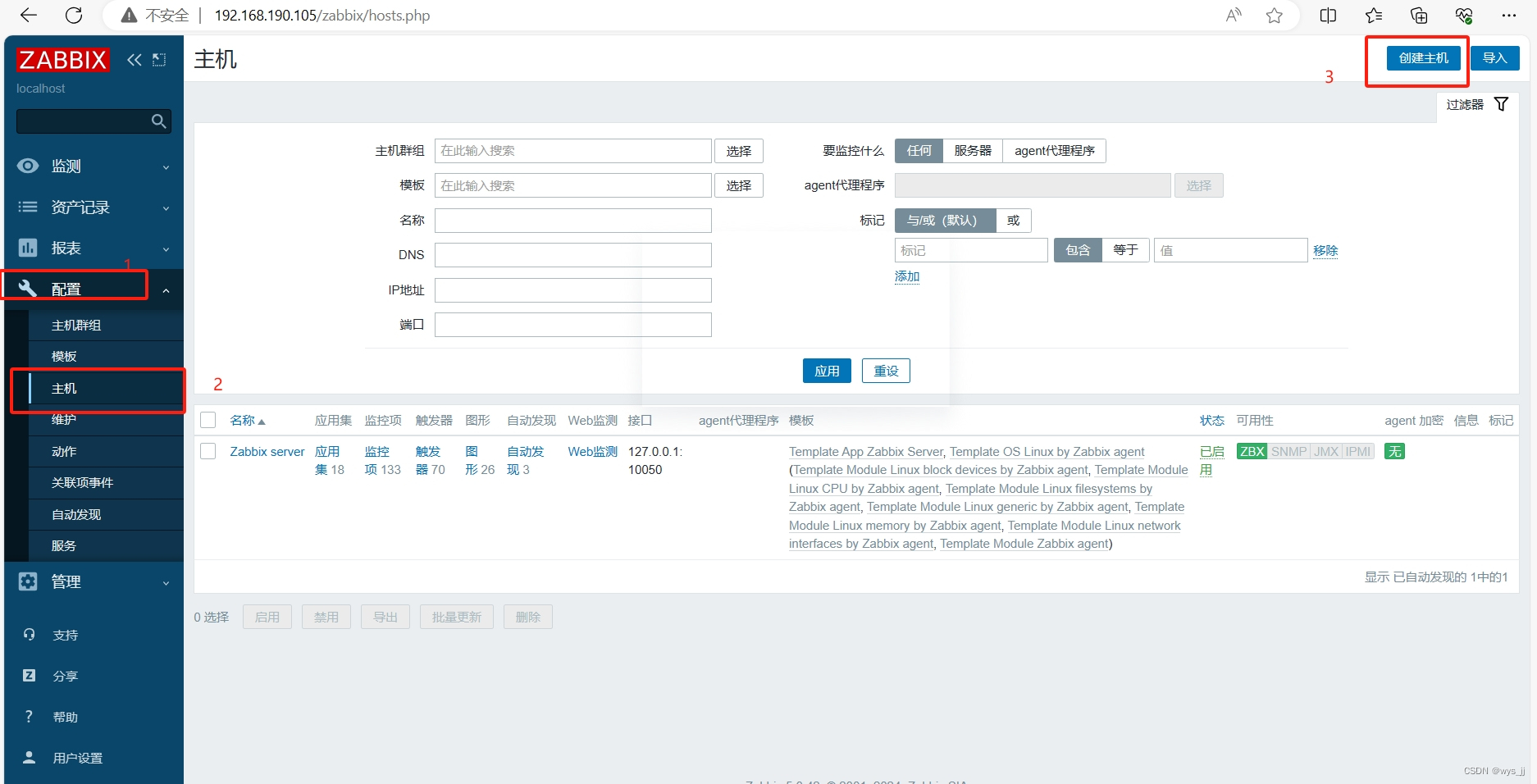Click the grey SNMP availability badge
The height and width of the screenshot is (784, 1537).
1288,452
